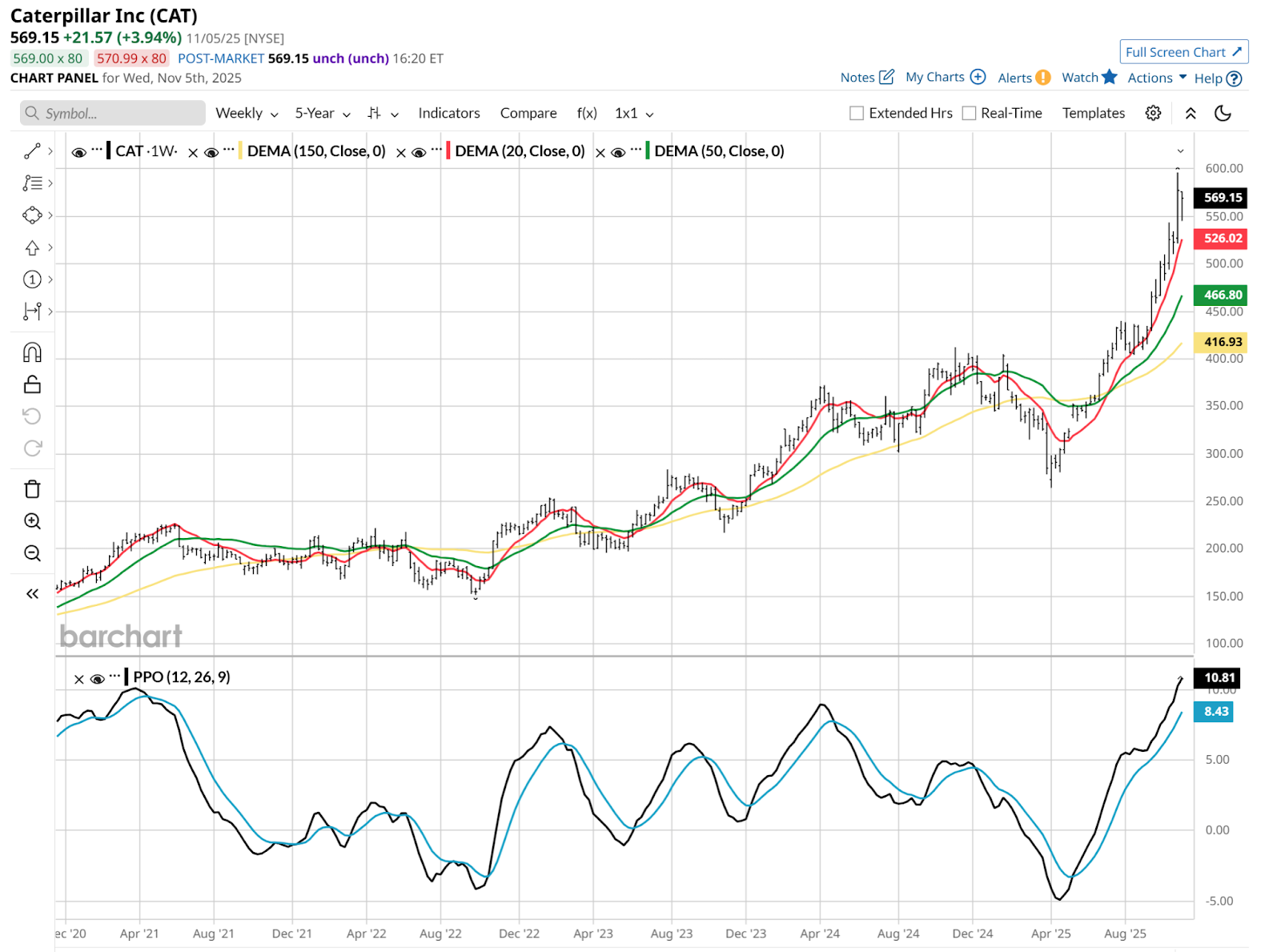Click the zoom in magnifier icon

pos(32,521)
